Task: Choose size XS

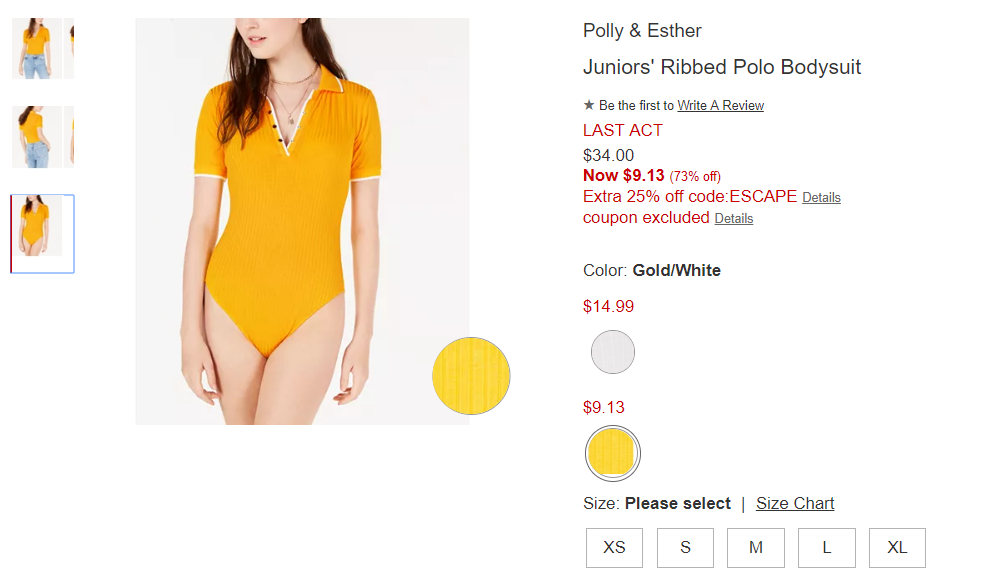Action: coord(614,548)
